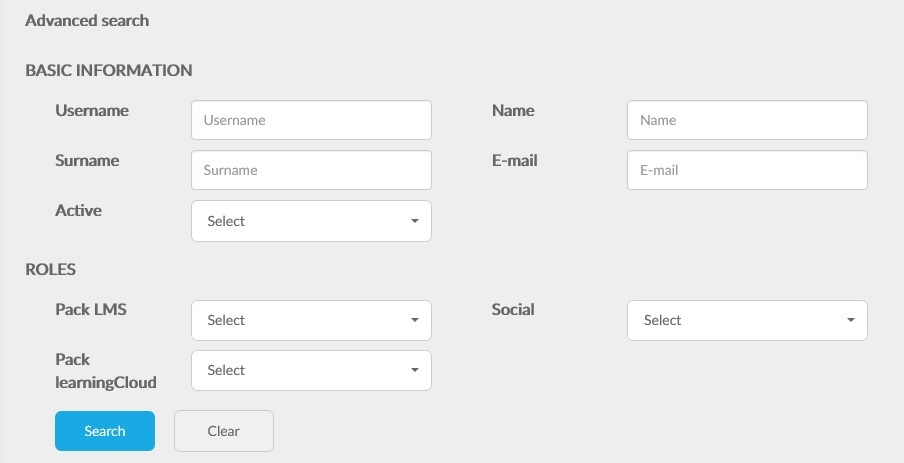This screenshot has width=904, height=463.
Task: Click the Social label text
Action: tap(513, 310)
